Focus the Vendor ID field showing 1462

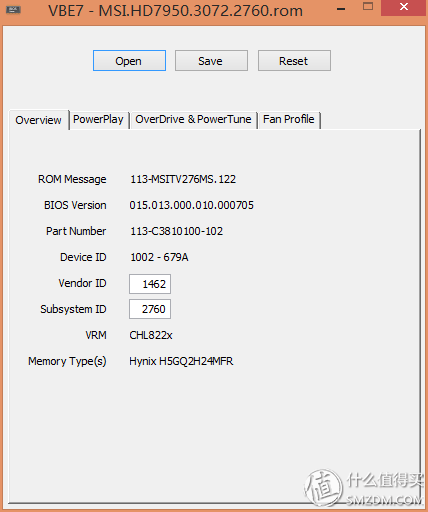150,284
